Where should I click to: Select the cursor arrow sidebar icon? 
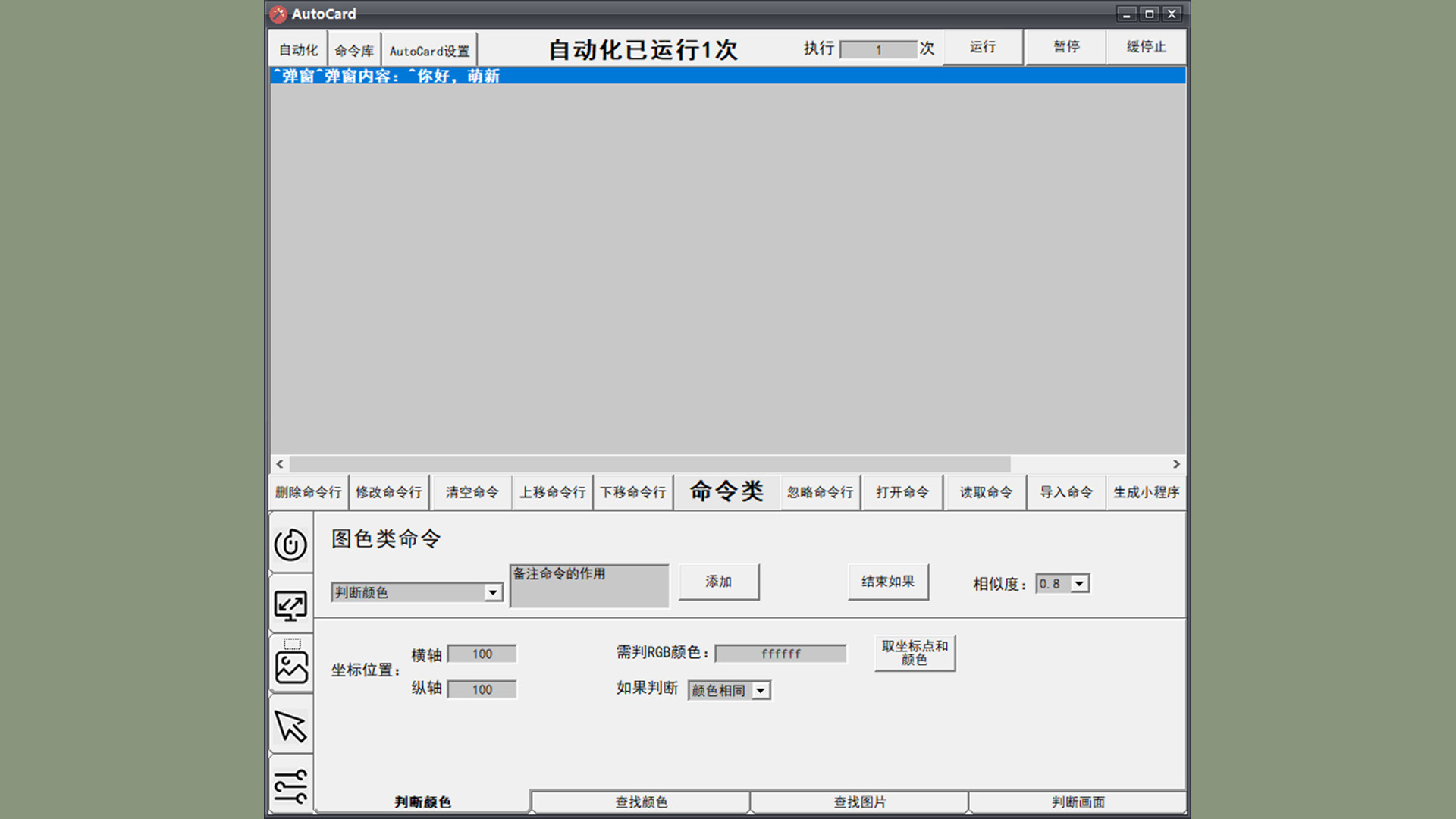(290, 726)
